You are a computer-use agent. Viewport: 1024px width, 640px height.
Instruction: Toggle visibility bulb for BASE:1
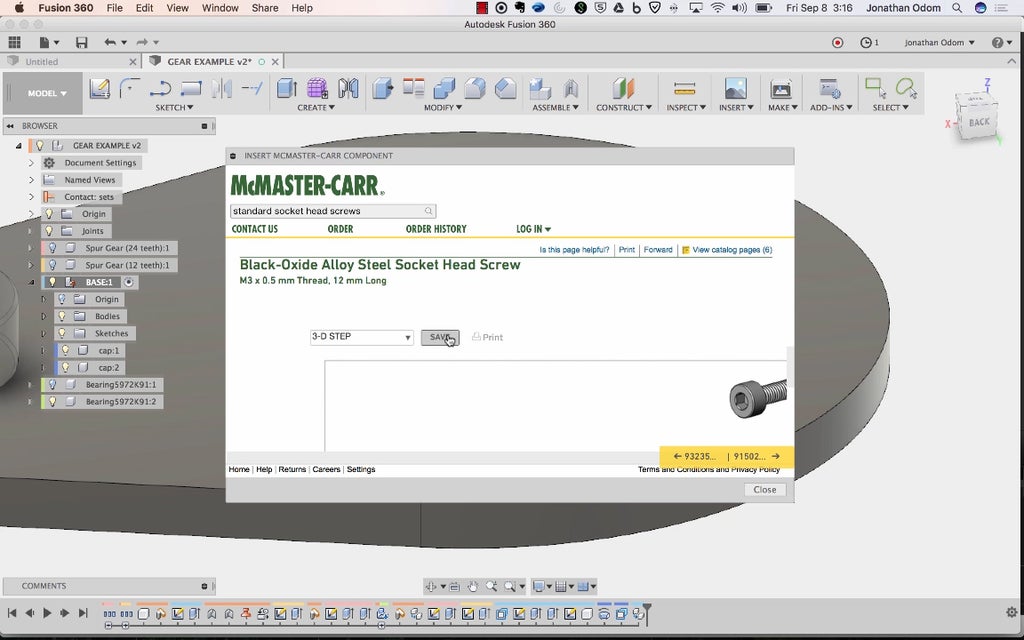(52, 282)
